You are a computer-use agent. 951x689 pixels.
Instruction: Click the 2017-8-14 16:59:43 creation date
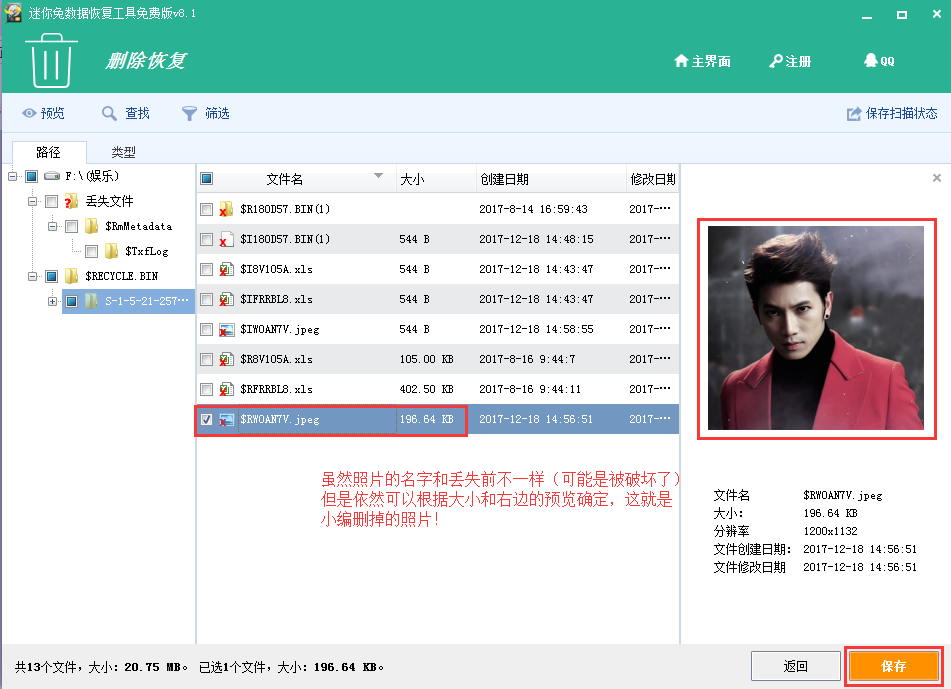[x=533, y=209]
